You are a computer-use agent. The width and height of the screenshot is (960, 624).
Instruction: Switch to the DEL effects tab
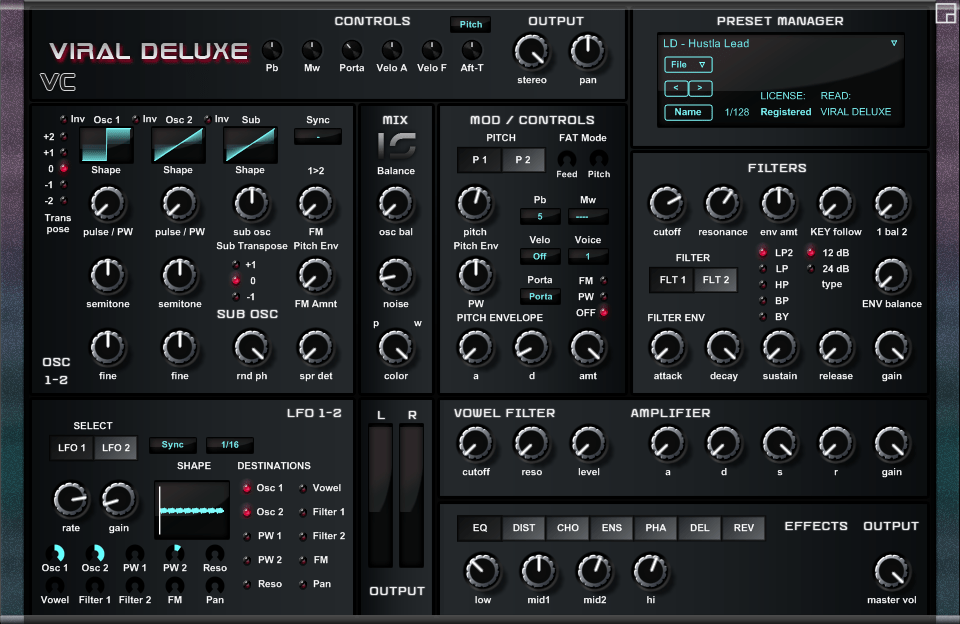[699, 528]
